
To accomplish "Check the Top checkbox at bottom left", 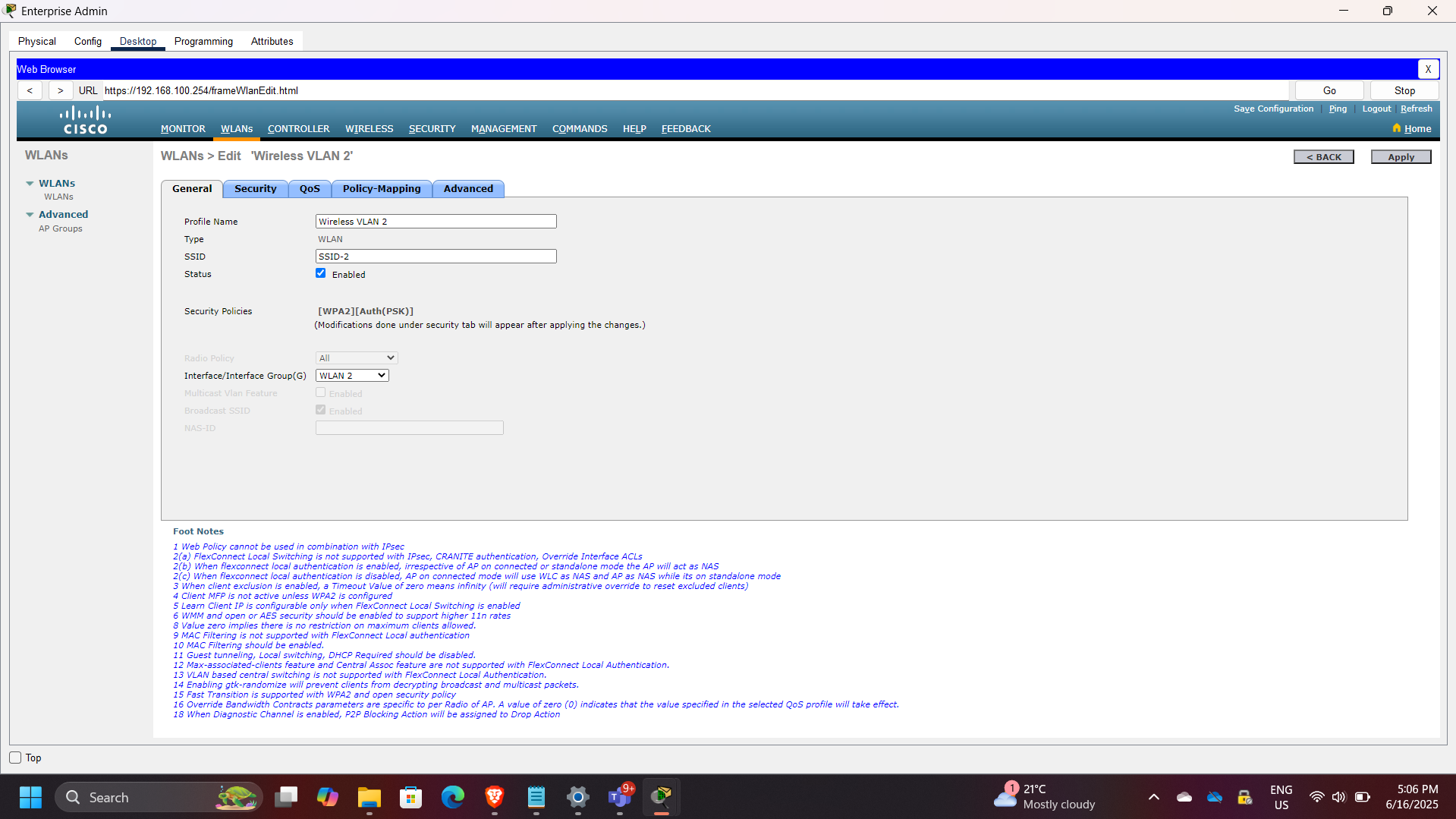I will (x=14, y=757).
